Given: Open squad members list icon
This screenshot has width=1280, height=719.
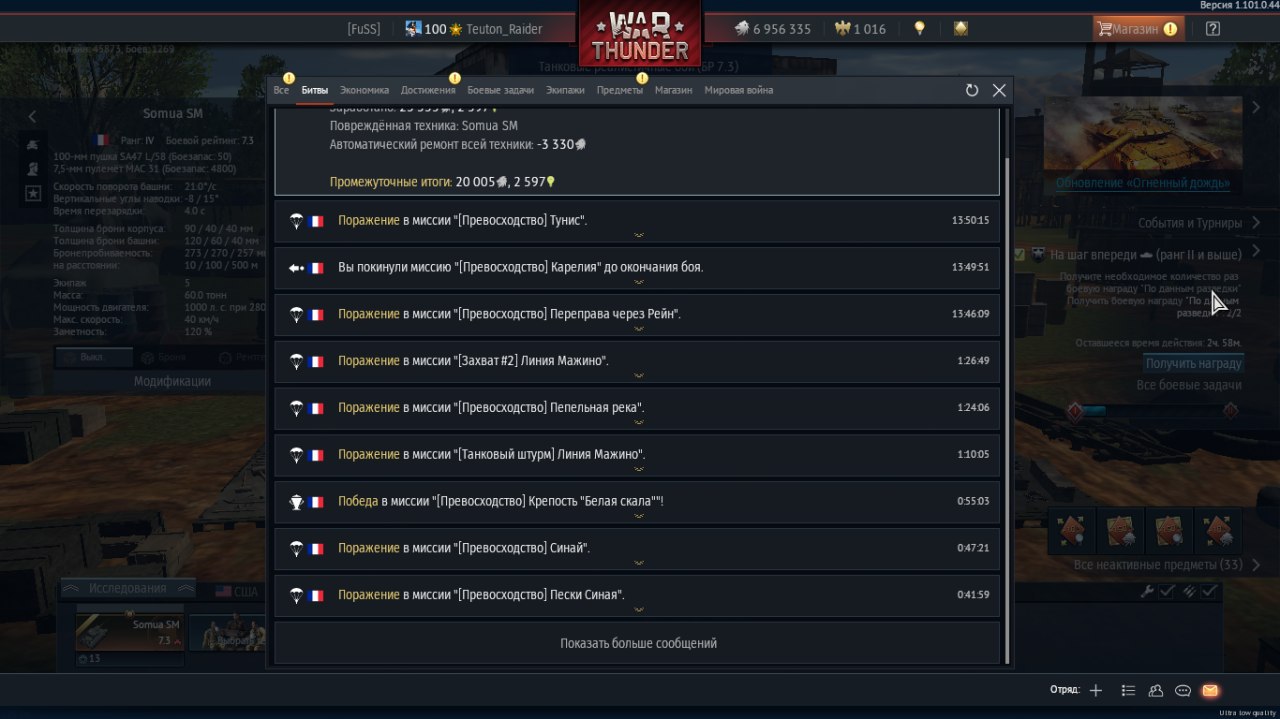Looking at the screenshot, I should coord(1128,690).
